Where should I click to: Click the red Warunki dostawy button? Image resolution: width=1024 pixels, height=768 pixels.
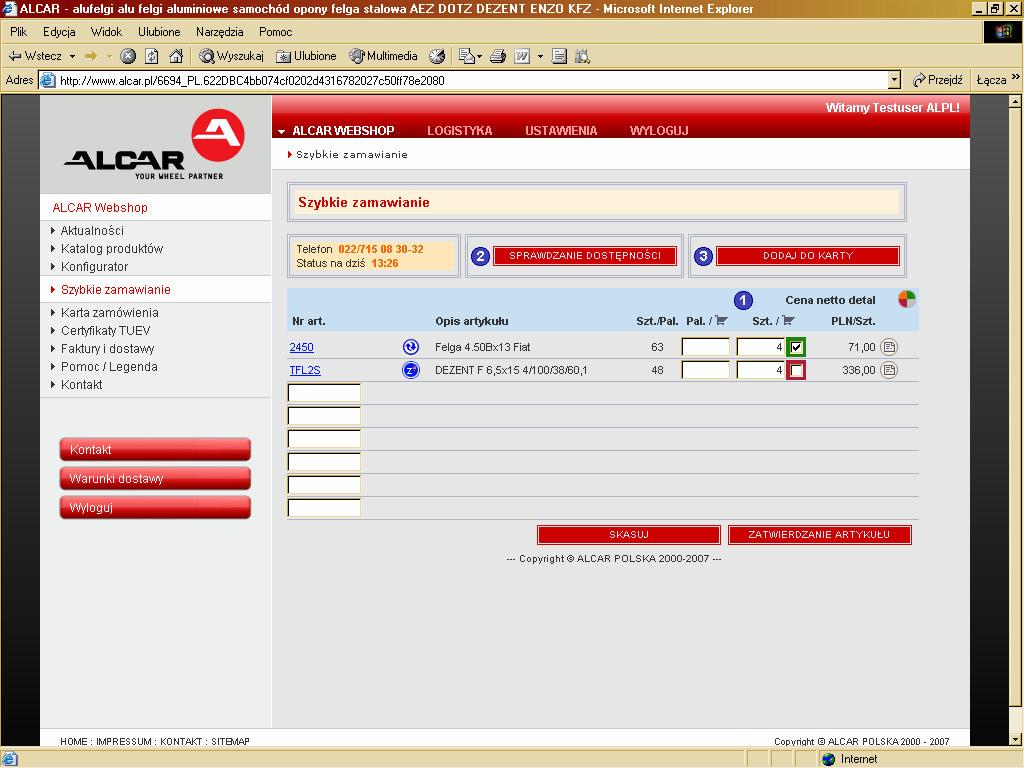coord(155,478)
